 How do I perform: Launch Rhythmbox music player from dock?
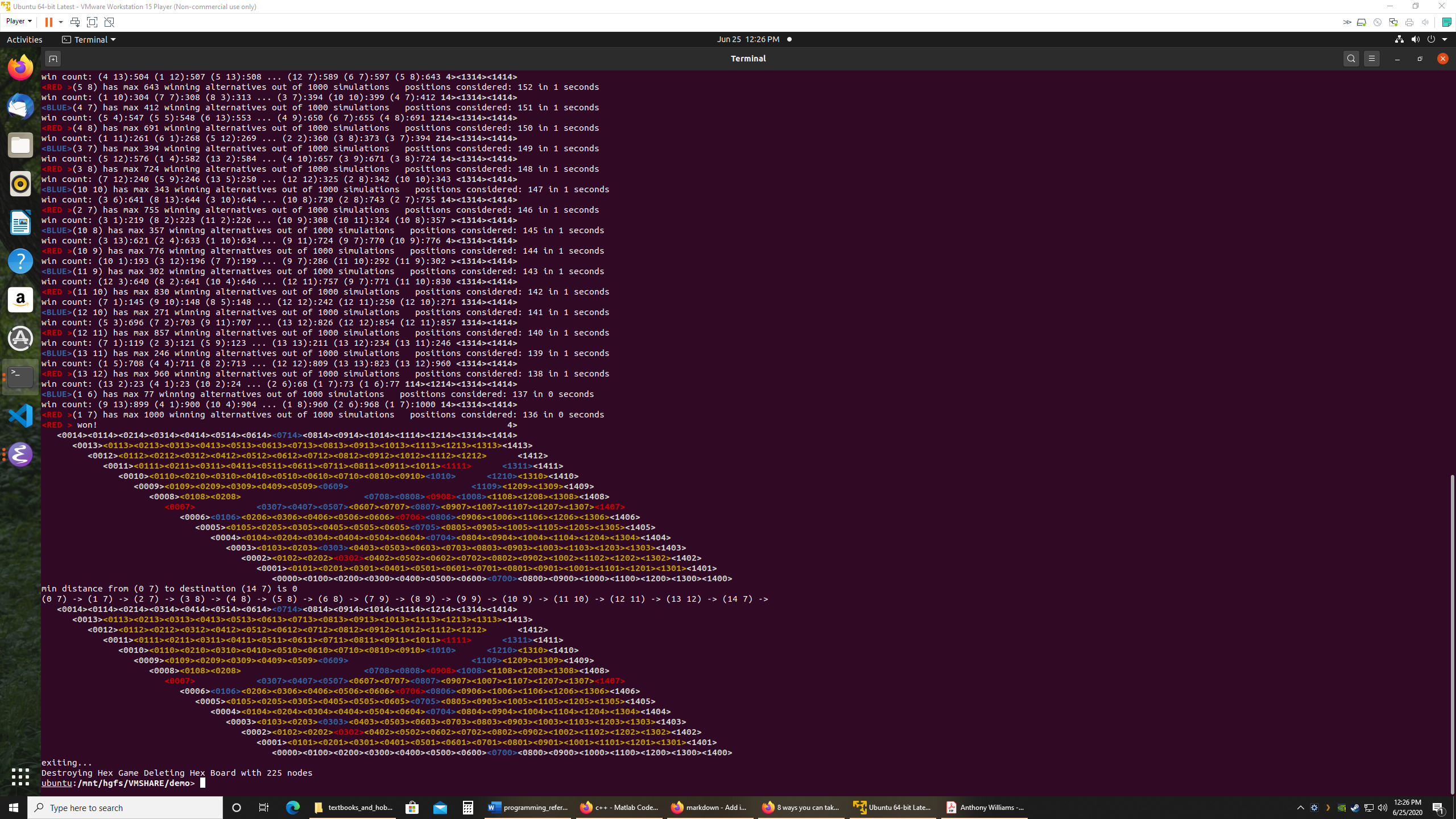tap(20, 184)
